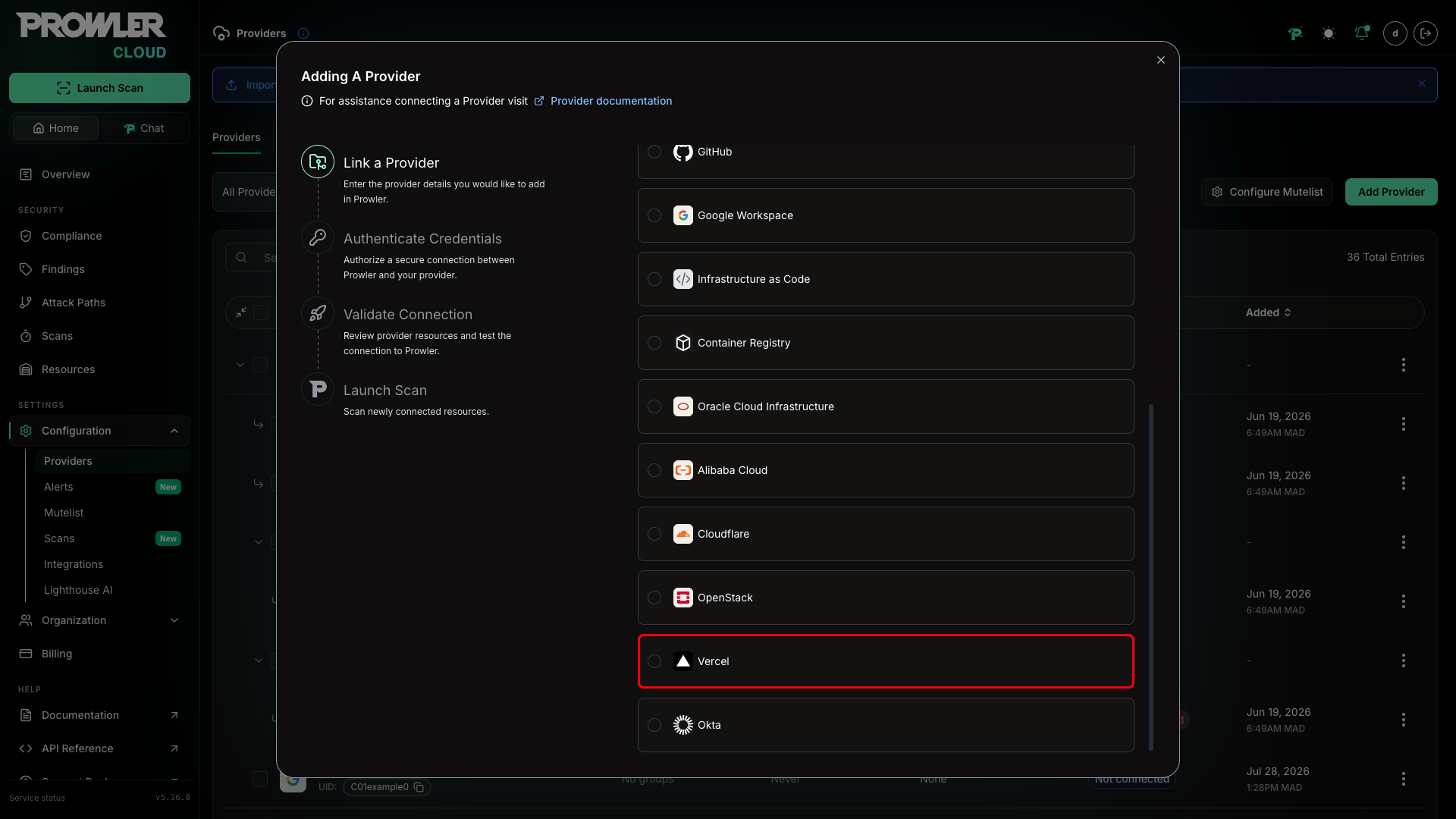Click the Alibaba Cloud logo icon

(683, 470)
